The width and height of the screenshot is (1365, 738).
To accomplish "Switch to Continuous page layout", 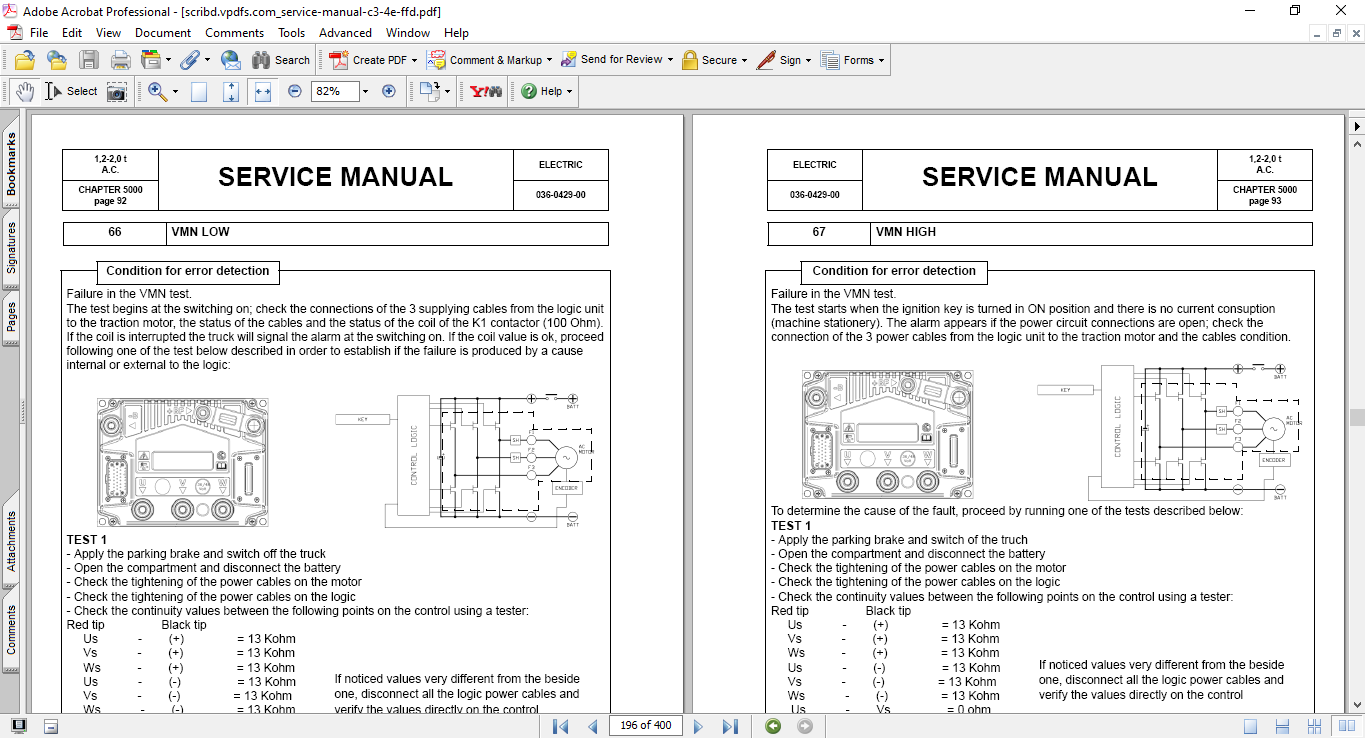I will coord(1284,726).
